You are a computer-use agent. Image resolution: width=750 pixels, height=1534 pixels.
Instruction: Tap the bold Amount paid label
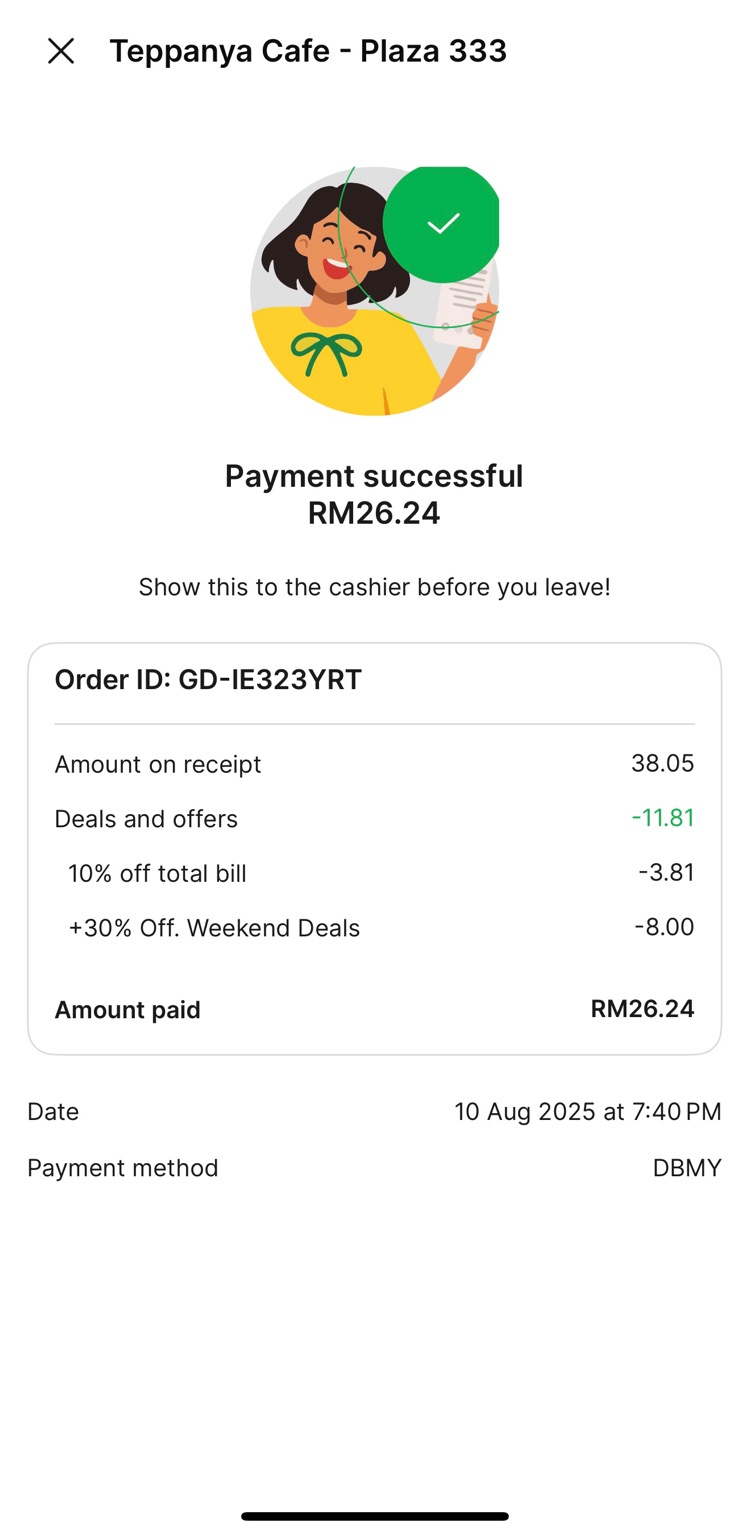[x=128, y=1010]
